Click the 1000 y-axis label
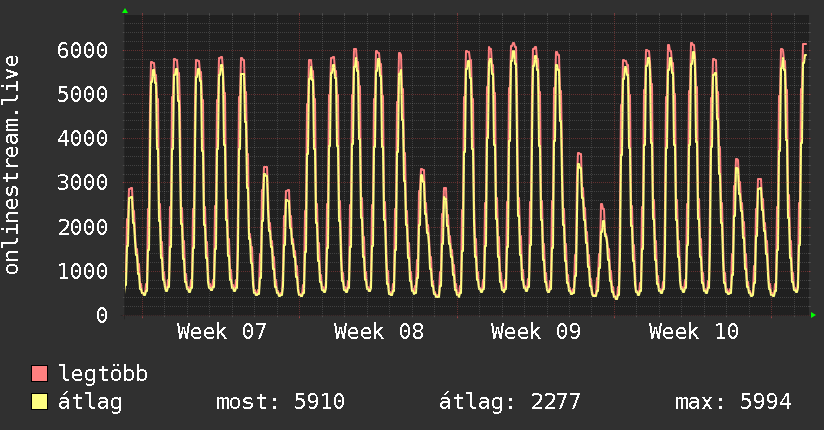The width and height of the screenshot is (824, 430). pyautogui.click(x=83, y=271)
